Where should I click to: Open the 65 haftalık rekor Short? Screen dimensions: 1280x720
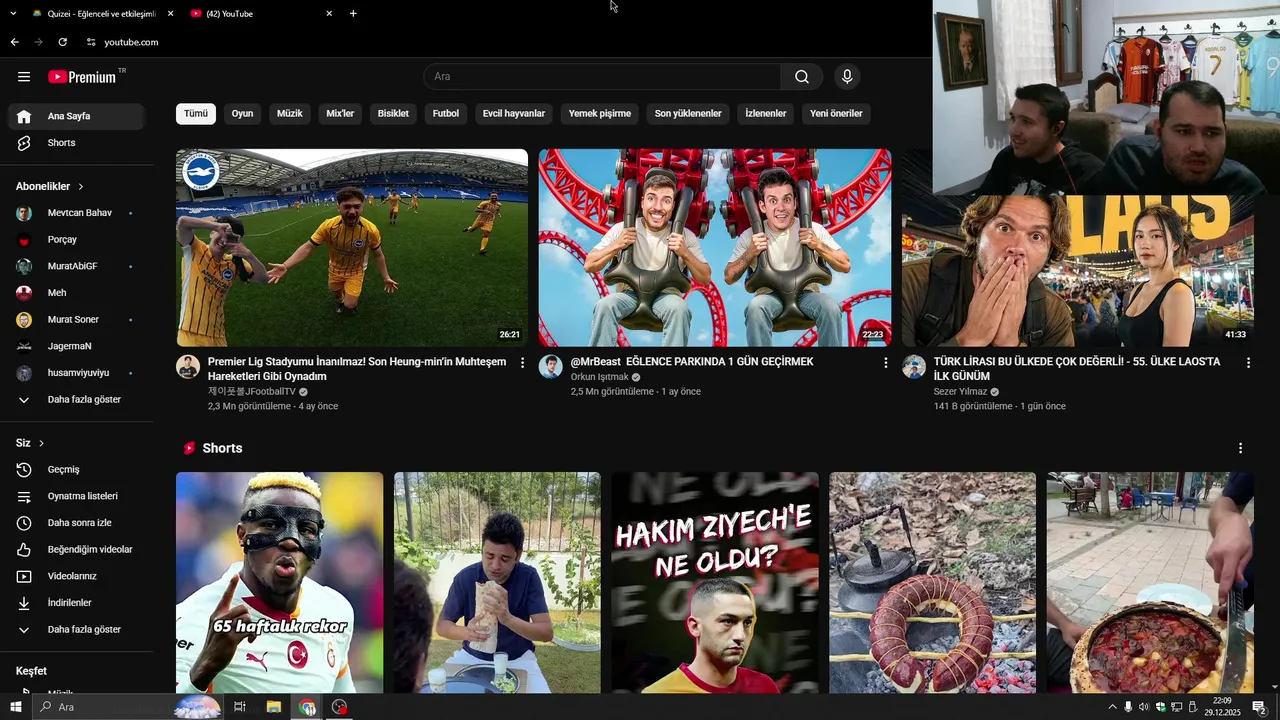pyautogui.click(x=279, y=583)
